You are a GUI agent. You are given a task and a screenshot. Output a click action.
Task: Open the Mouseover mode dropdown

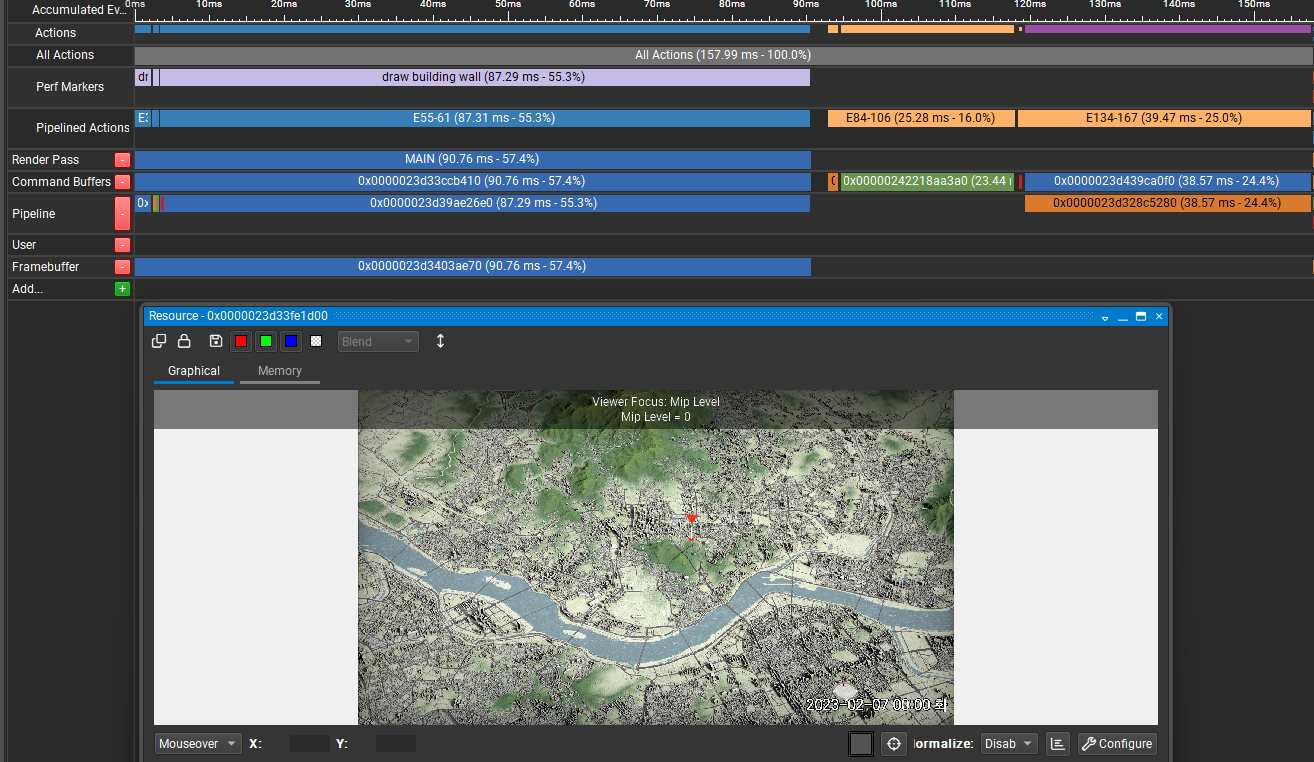click(x=198, y=744)
